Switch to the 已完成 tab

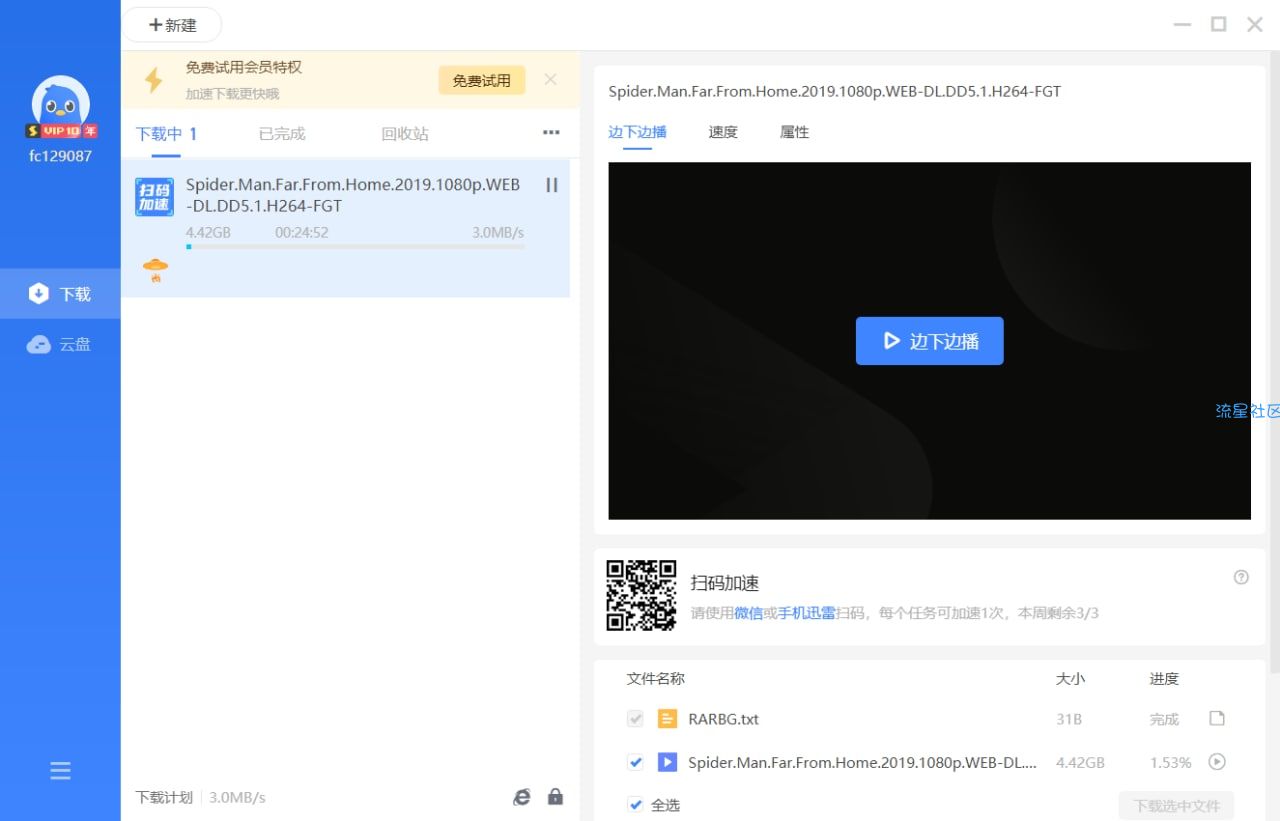(x=282, y=134)
